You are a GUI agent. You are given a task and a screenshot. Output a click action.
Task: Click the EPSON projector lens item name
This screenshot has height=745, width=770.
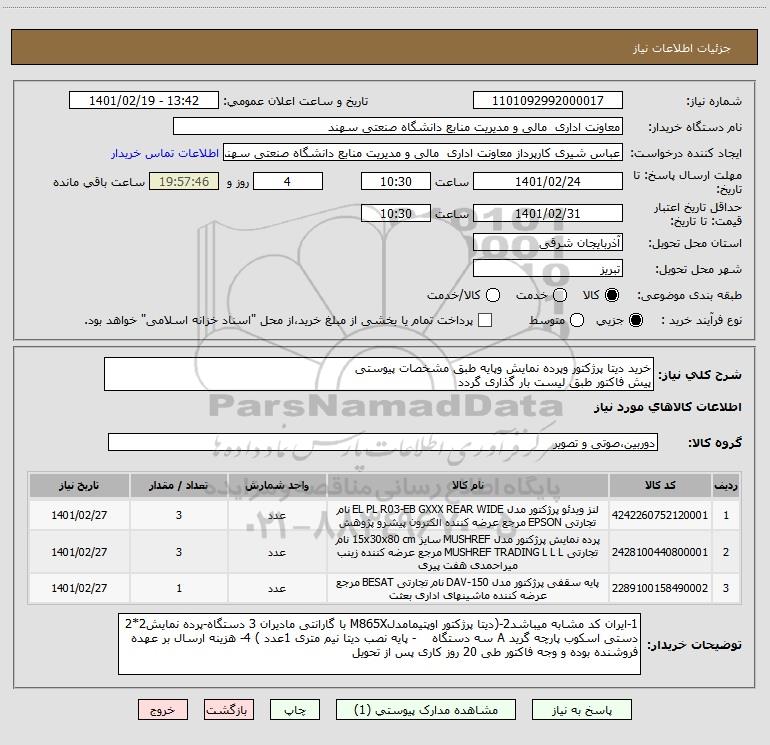(x=468, y=516)
